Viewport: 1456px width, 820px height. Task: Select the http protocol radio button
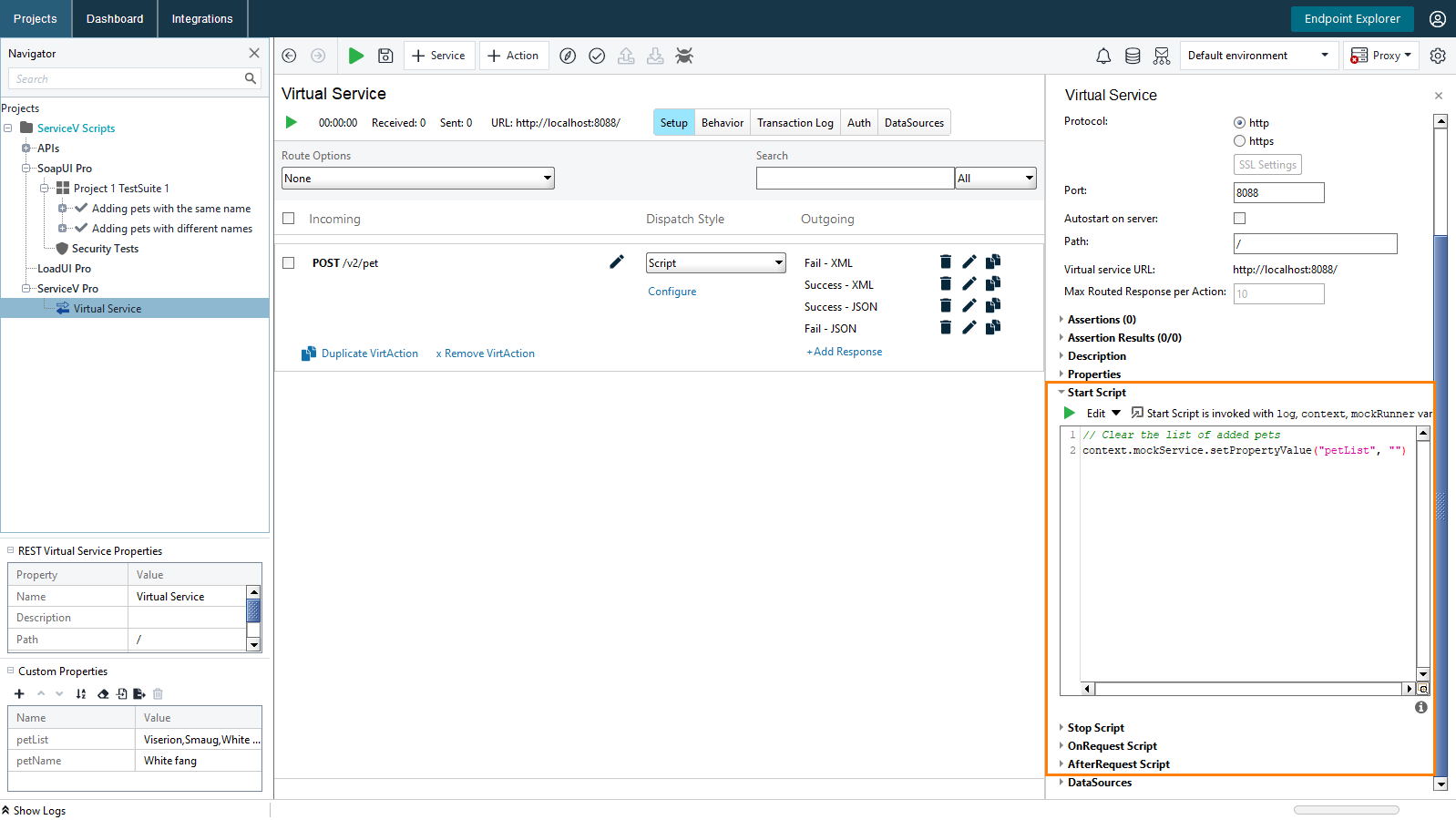pyautogui.click(x=1239, y=122)
